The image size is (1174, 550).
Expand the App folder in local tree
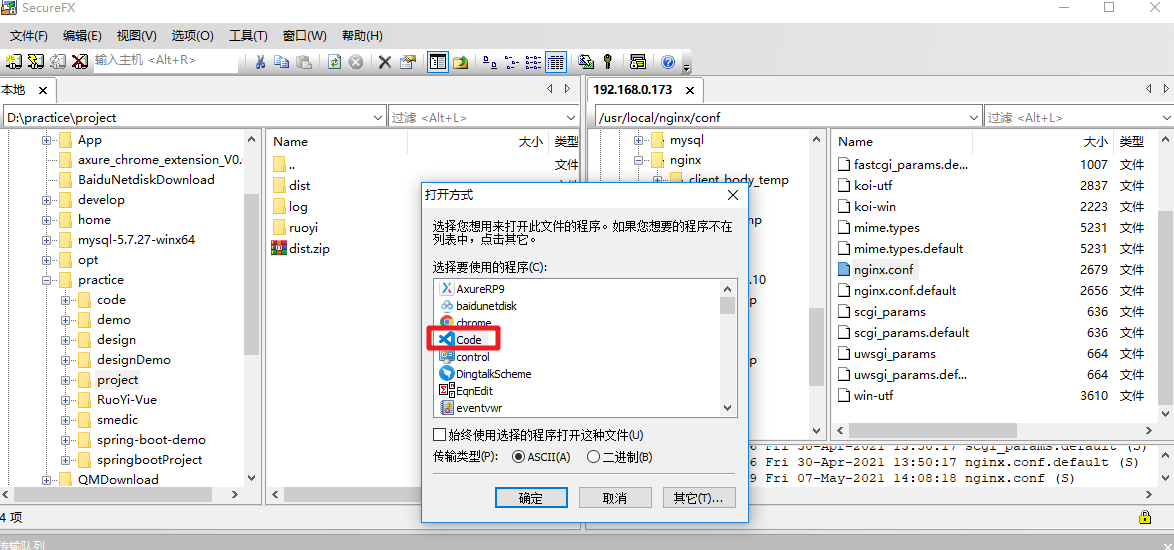pos(46,140)
